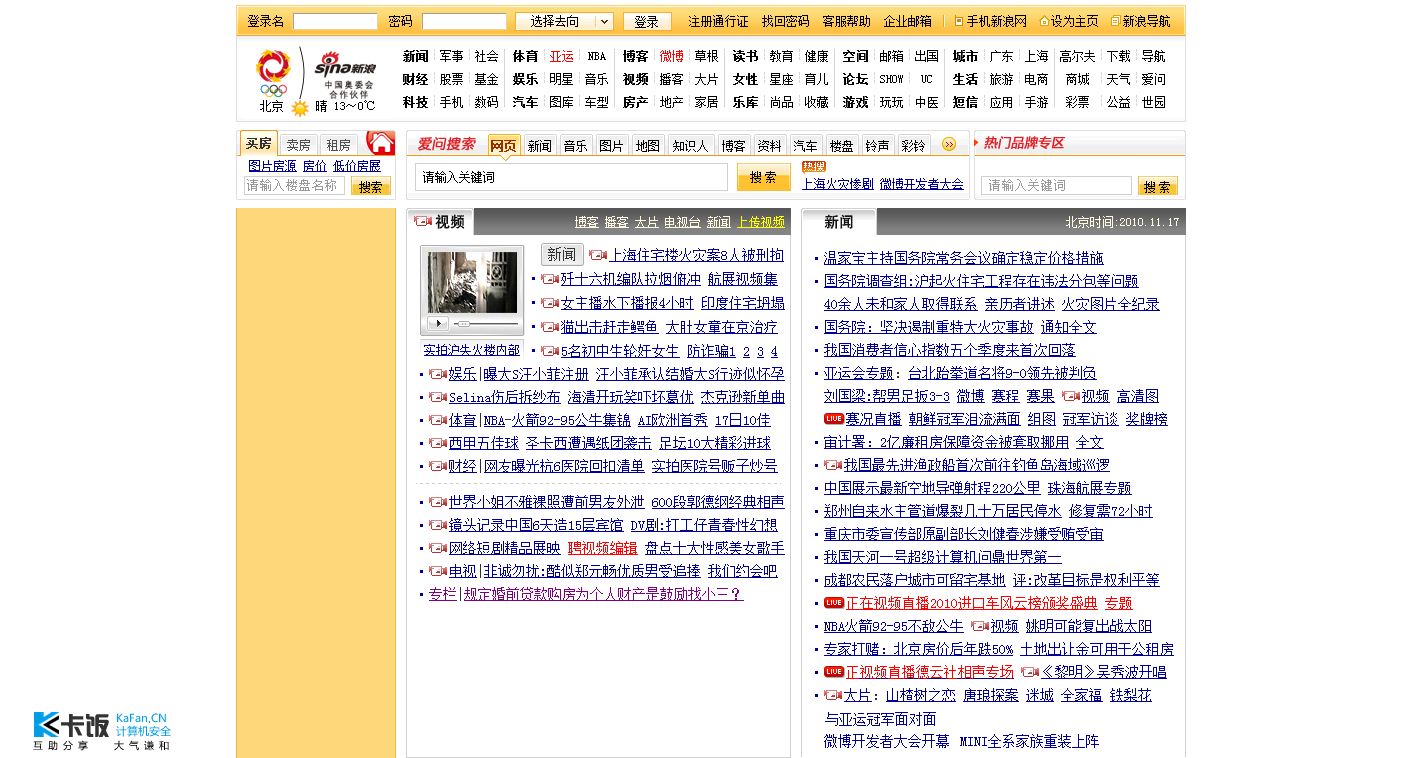Open 找回密码 link
1423x758 pixels.
coord(785,21)
